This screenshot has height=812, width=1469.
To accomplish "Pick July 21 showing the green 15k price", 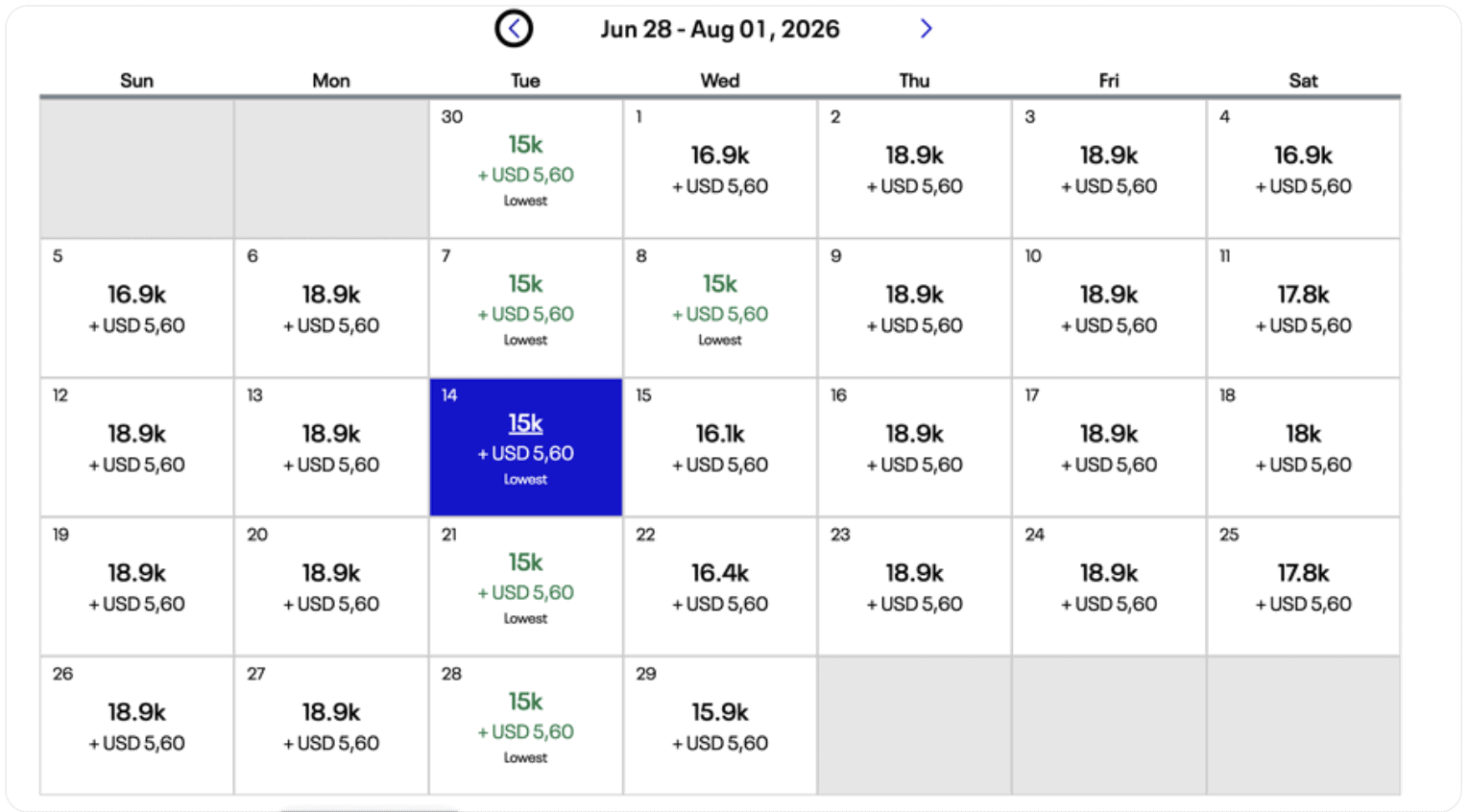I will (524, 585).
